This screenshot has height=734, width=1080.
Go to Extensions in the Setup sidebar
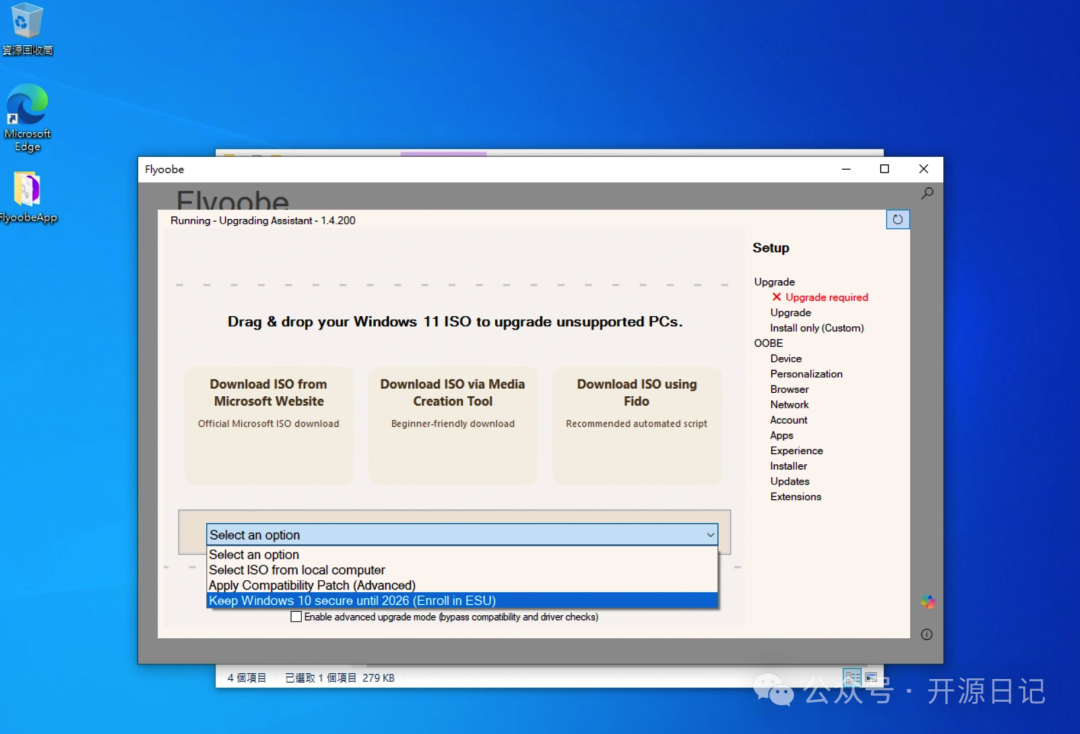point(795,497)
